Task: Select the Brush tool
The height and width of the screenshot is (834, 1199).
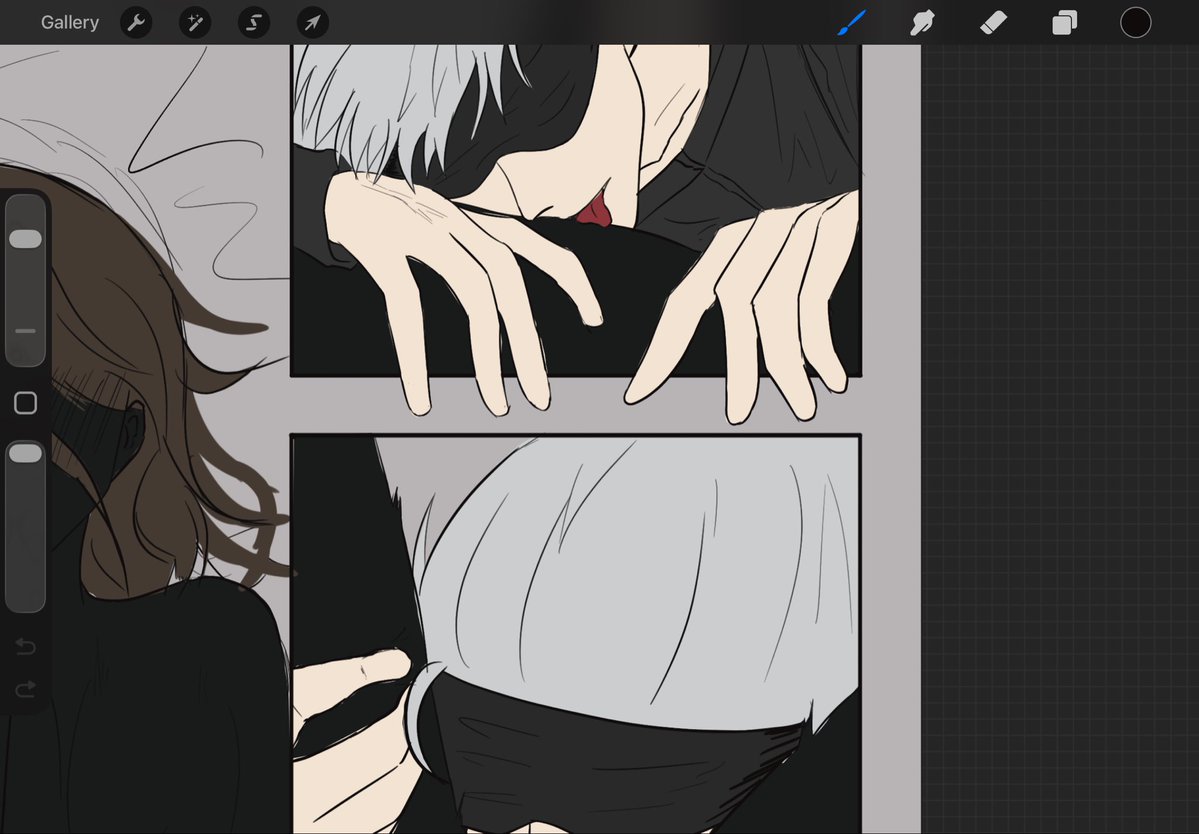Action: pyautogui.click(x=852, y=23)
